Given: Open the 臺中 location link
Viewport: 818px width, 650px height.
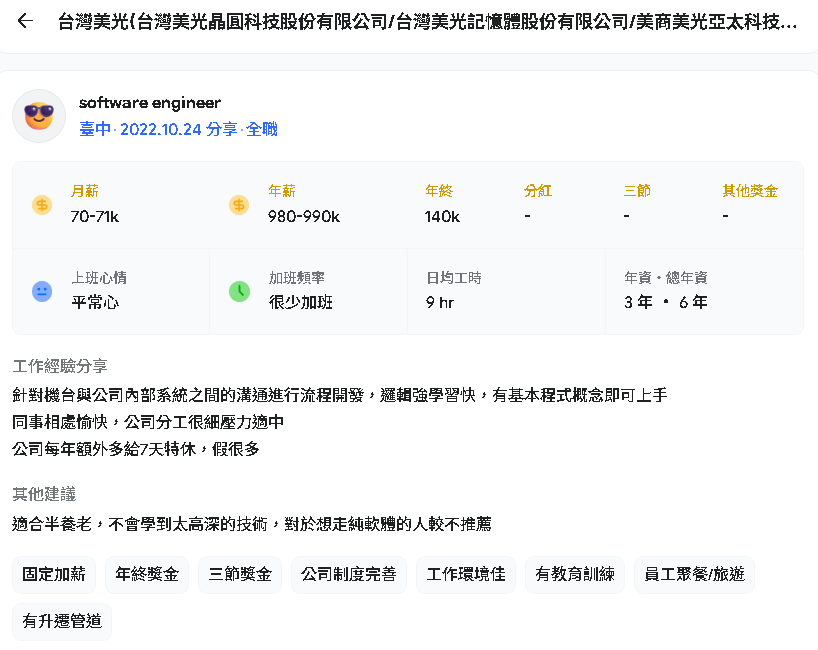Looking at the screenshot, I should (x=95, y=129).
